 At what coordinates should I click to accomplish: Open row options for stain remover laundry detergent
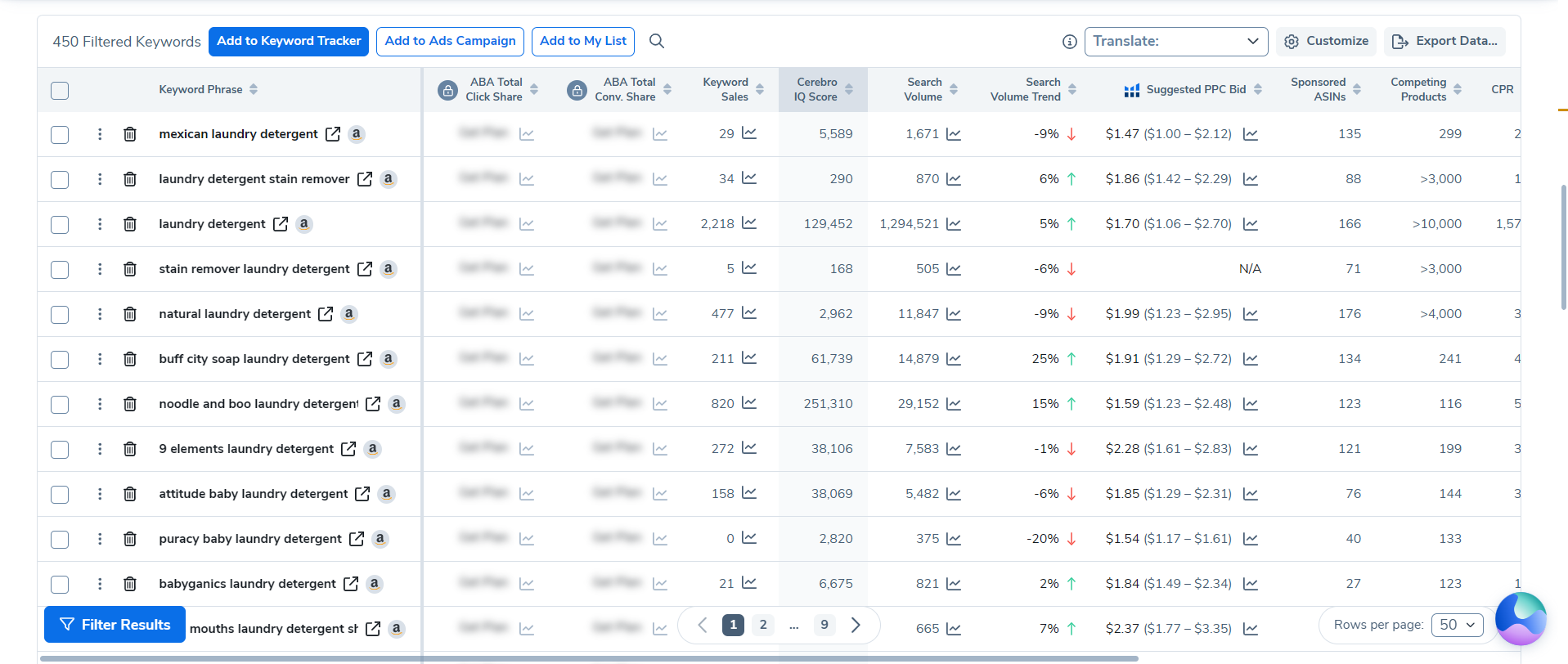tap(100, 269)
